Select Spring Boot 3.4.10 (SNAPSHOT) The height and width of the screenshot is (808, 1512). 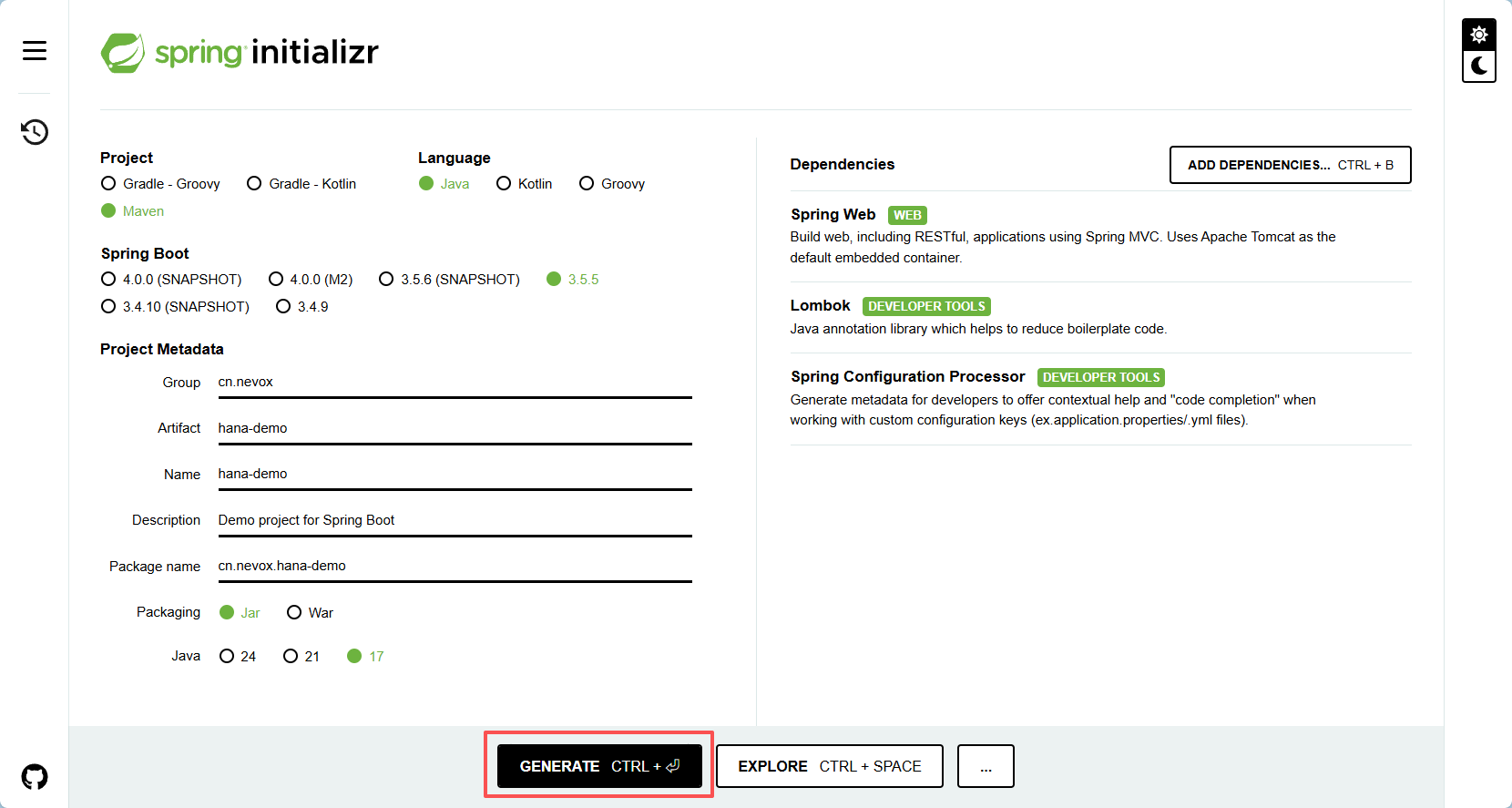pos(175,307)
